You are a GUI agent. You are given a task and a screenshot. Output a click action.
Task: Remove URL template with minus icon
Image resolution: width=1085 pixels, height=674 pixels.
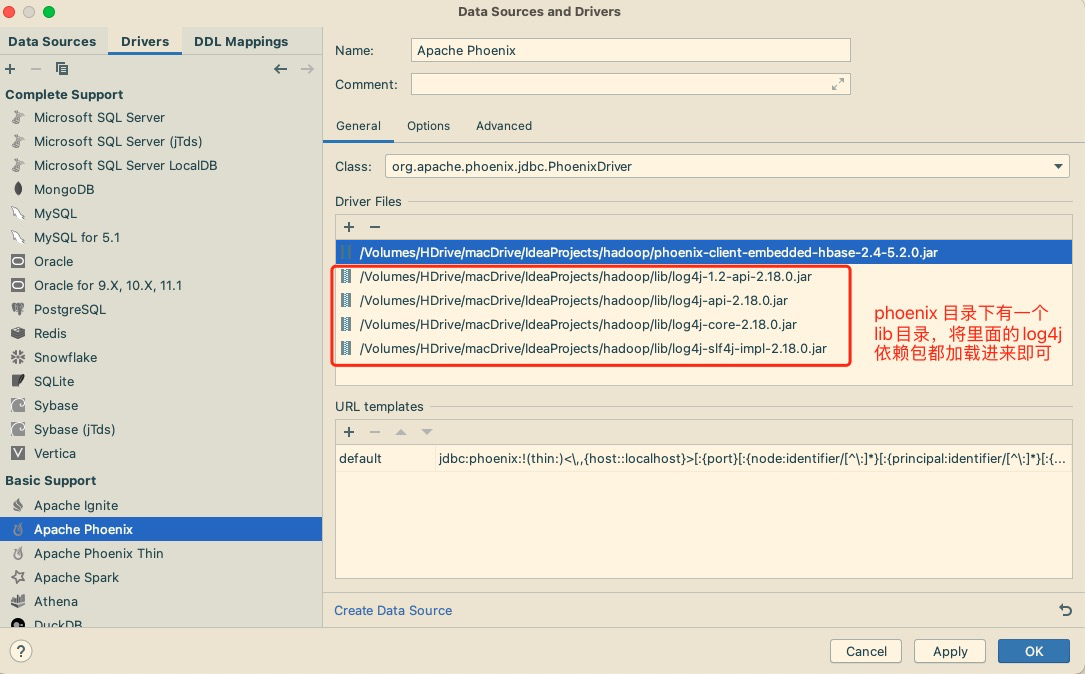coord(375,432)
